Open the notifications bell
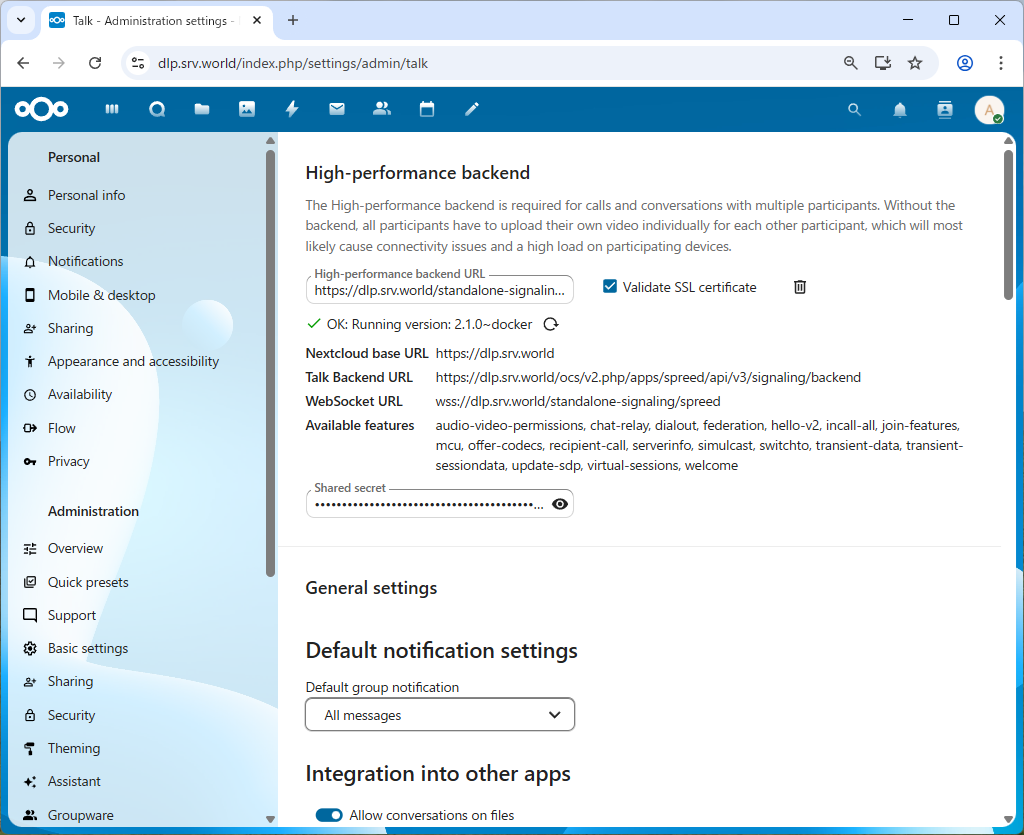The image size is (1024, 835). (x=900, y=110)
